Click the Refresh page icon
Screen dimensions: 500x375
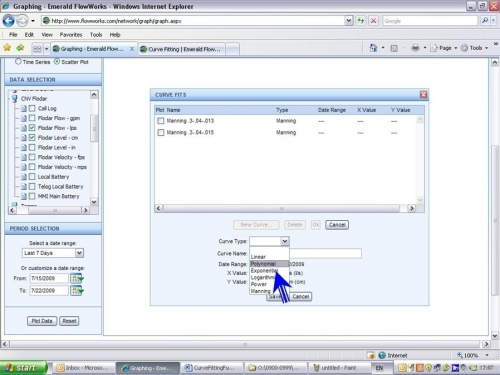coord(361,21)
